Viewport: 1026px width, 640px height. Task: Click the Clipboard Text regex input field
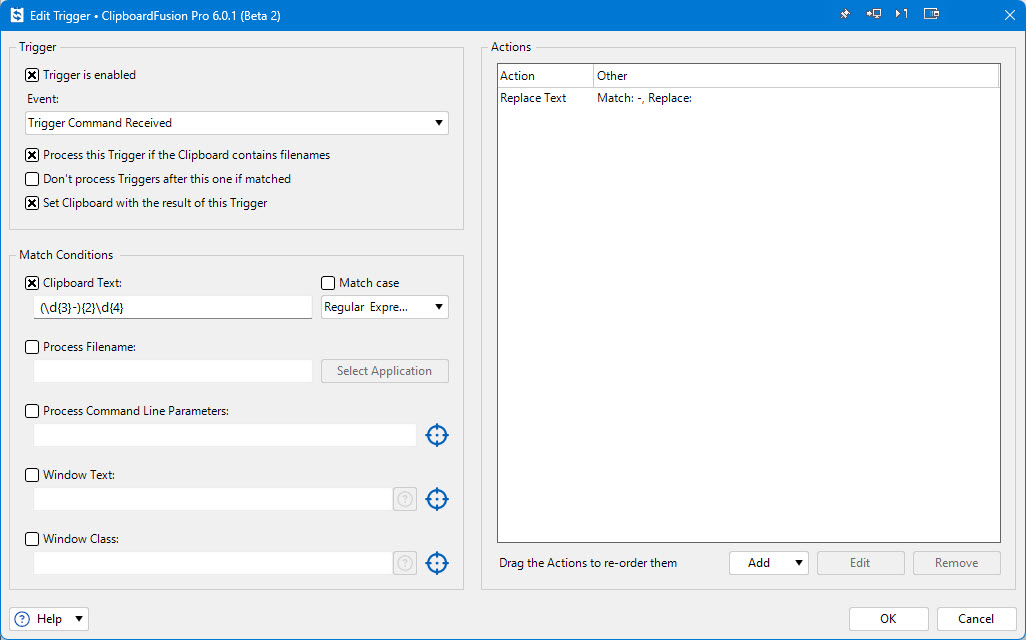[172, 308]
